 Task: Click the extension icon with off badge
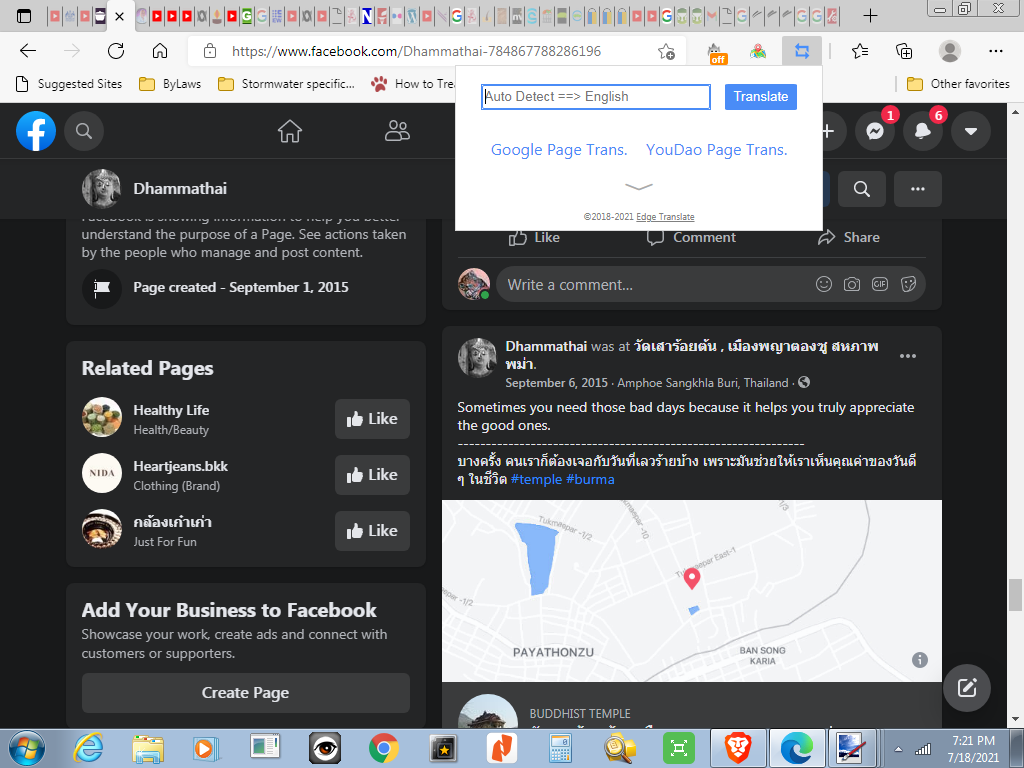click(x=716, y=52)
